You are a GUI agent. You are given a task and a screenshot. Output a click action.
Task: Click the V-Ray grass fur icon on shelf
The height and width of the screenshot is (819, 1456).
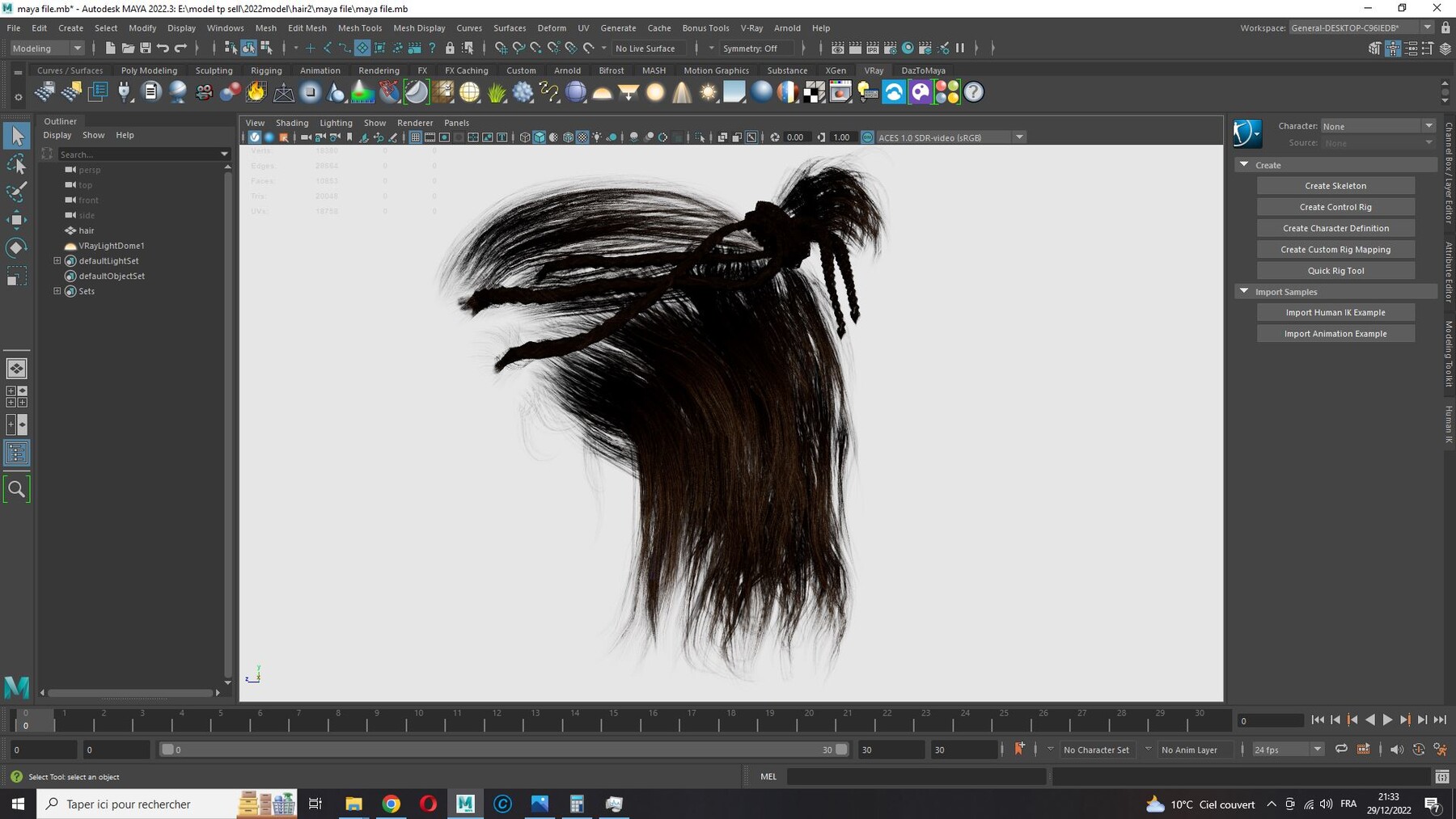coord(497,92)
